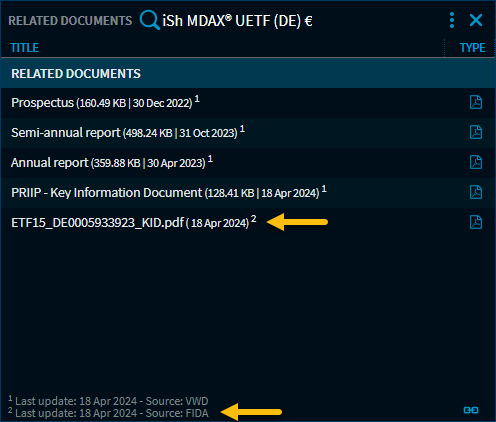
Task: Open the PRIIP - Key Information Document row
Action: pyautogui.click(x=248, y=193)
